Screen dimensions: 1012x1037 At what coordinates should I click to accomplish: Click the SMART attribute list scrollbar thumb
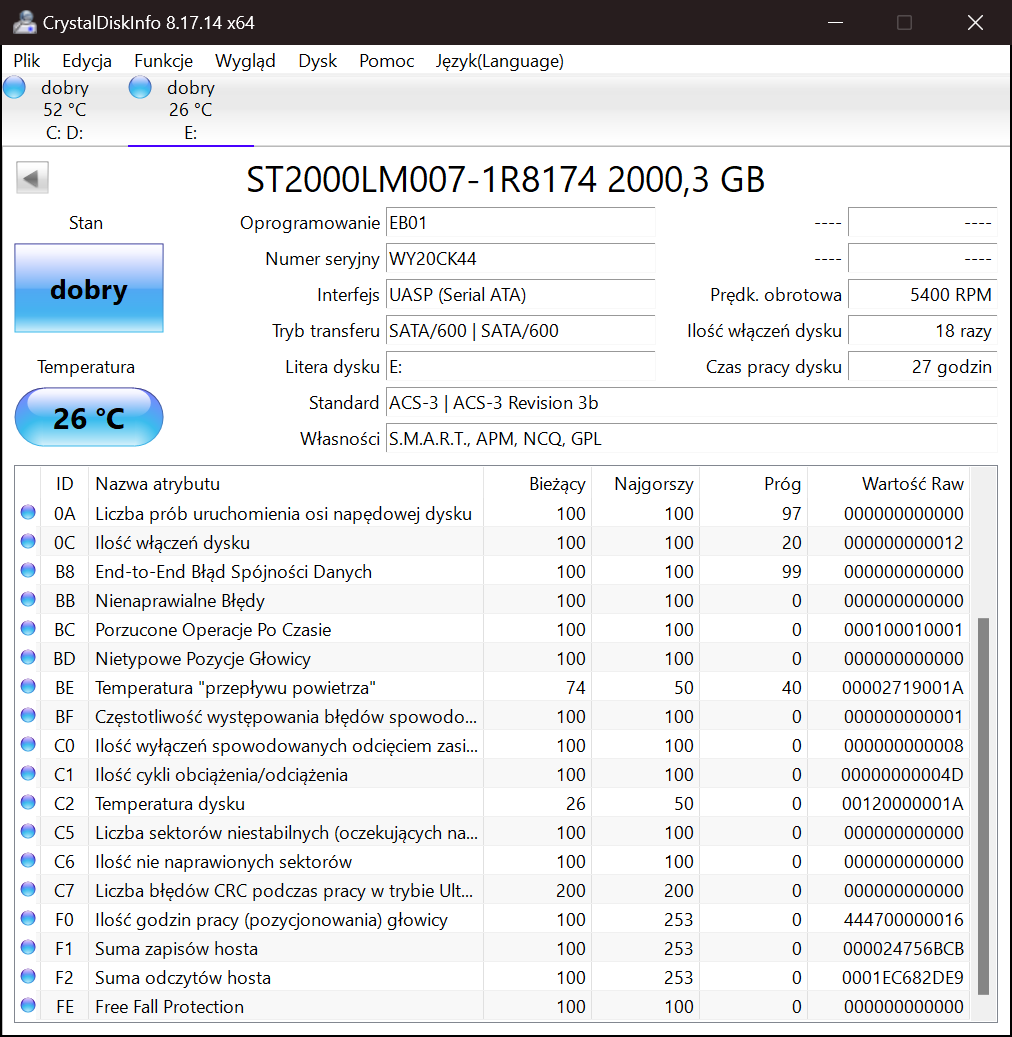[983, 806]
